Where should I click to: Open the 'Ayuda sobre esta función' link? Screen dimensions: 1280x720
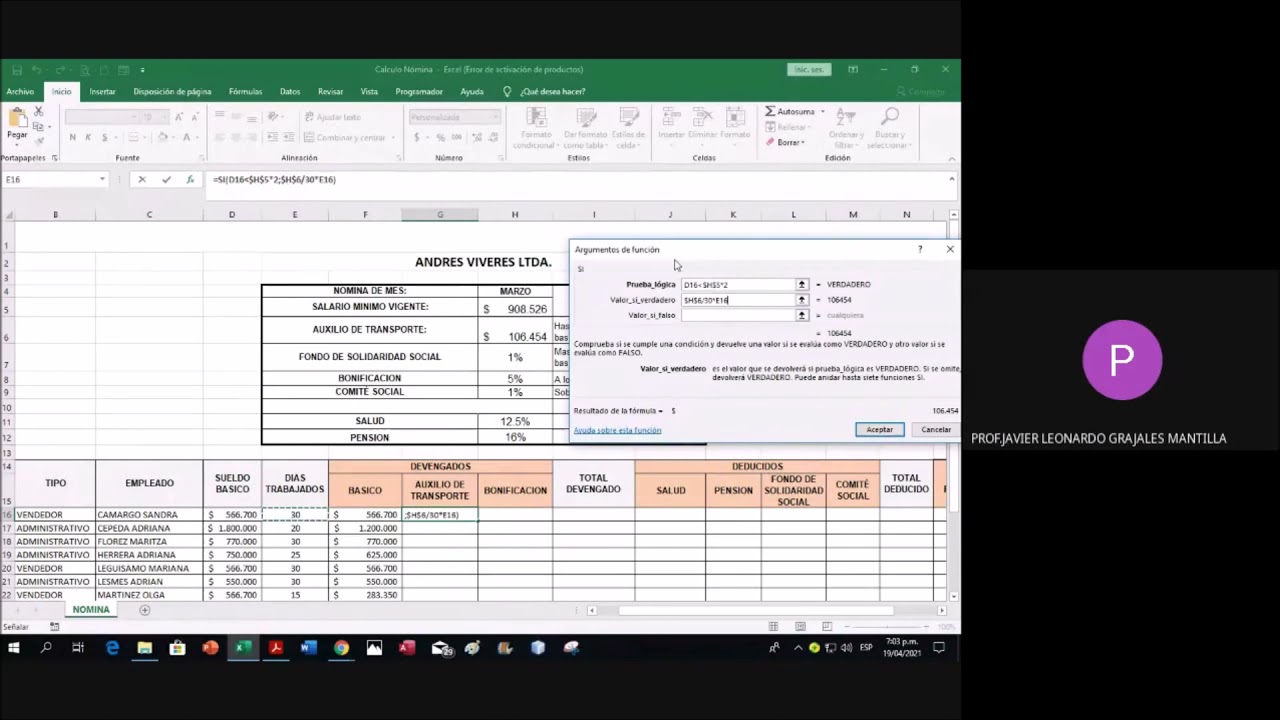point(617,431)
